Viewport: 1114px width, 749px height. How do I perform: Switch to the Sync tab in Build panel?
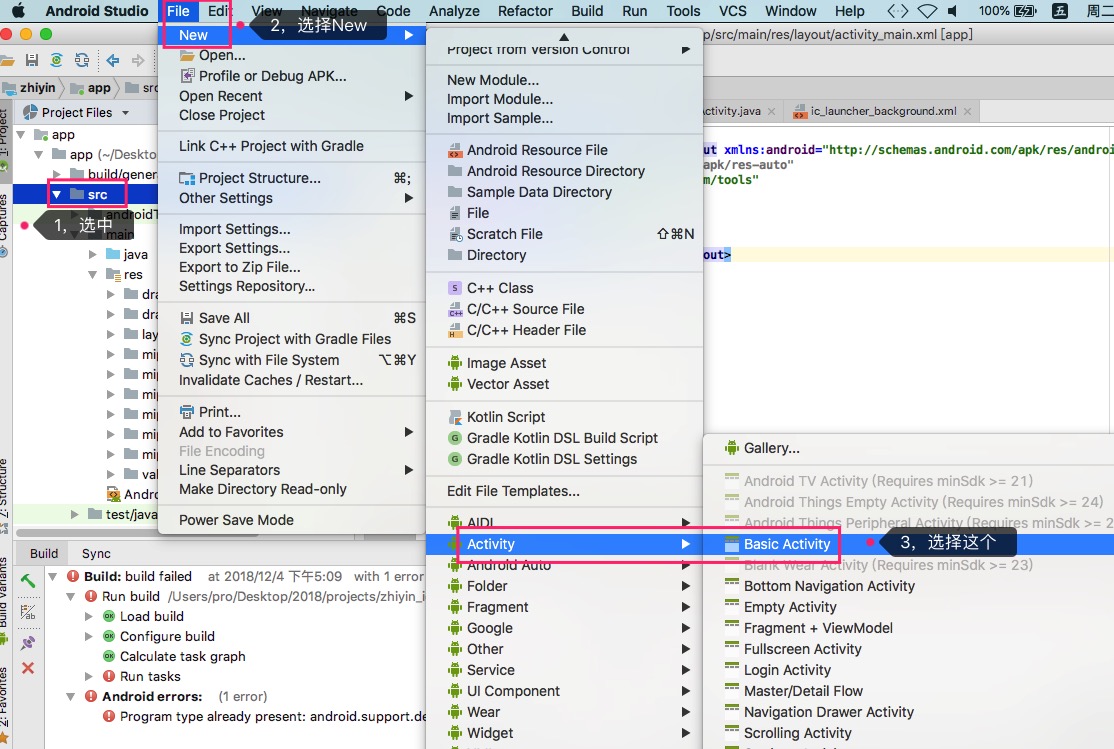(96, 554)
